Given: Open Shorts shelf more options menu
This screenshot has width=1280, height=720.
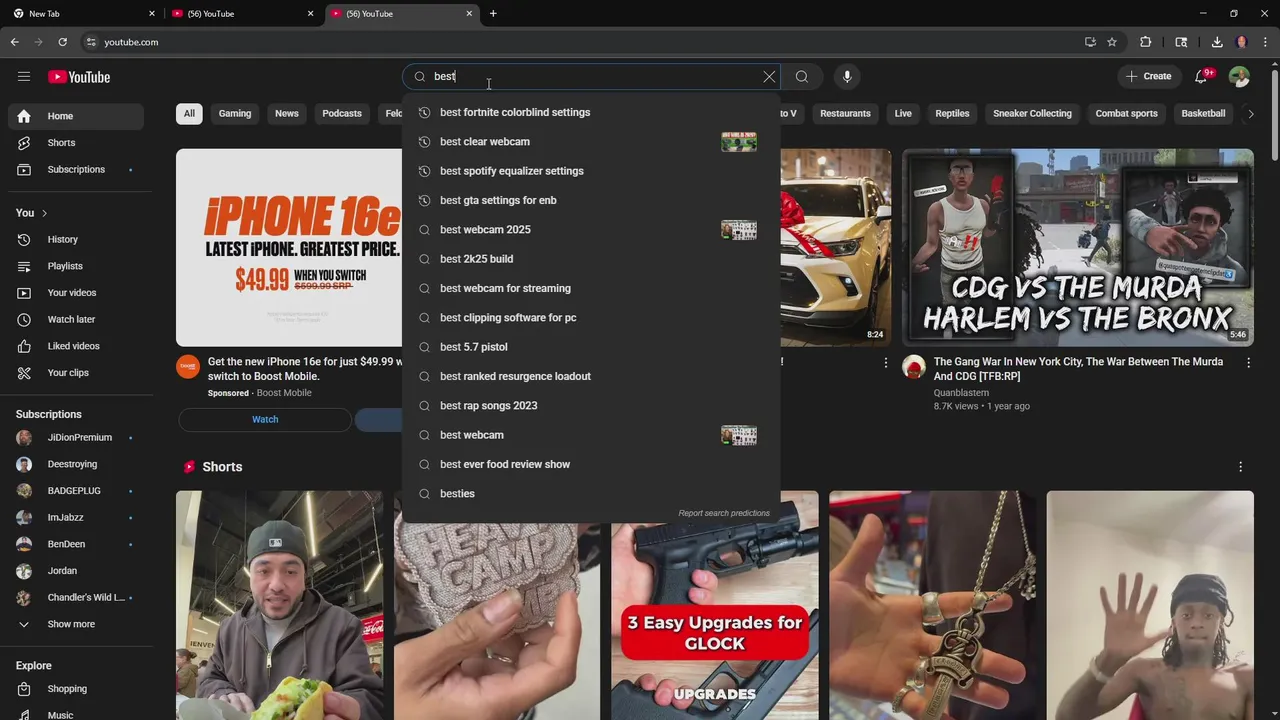Looking at the screenshot, I should tap(1241, 467).
